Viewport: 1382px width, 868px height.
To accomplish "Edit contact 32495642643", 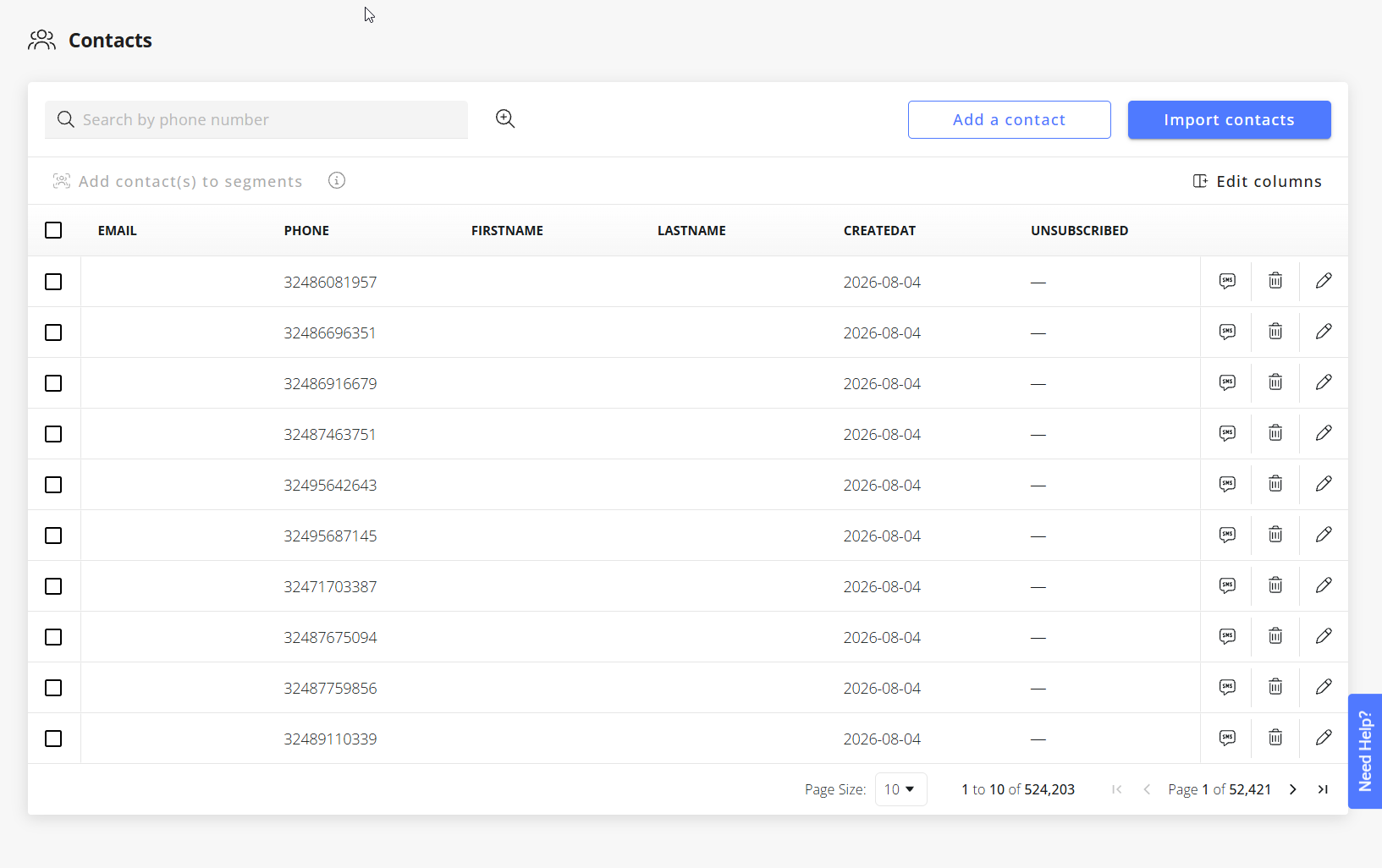I will (x=1324, y=484).
